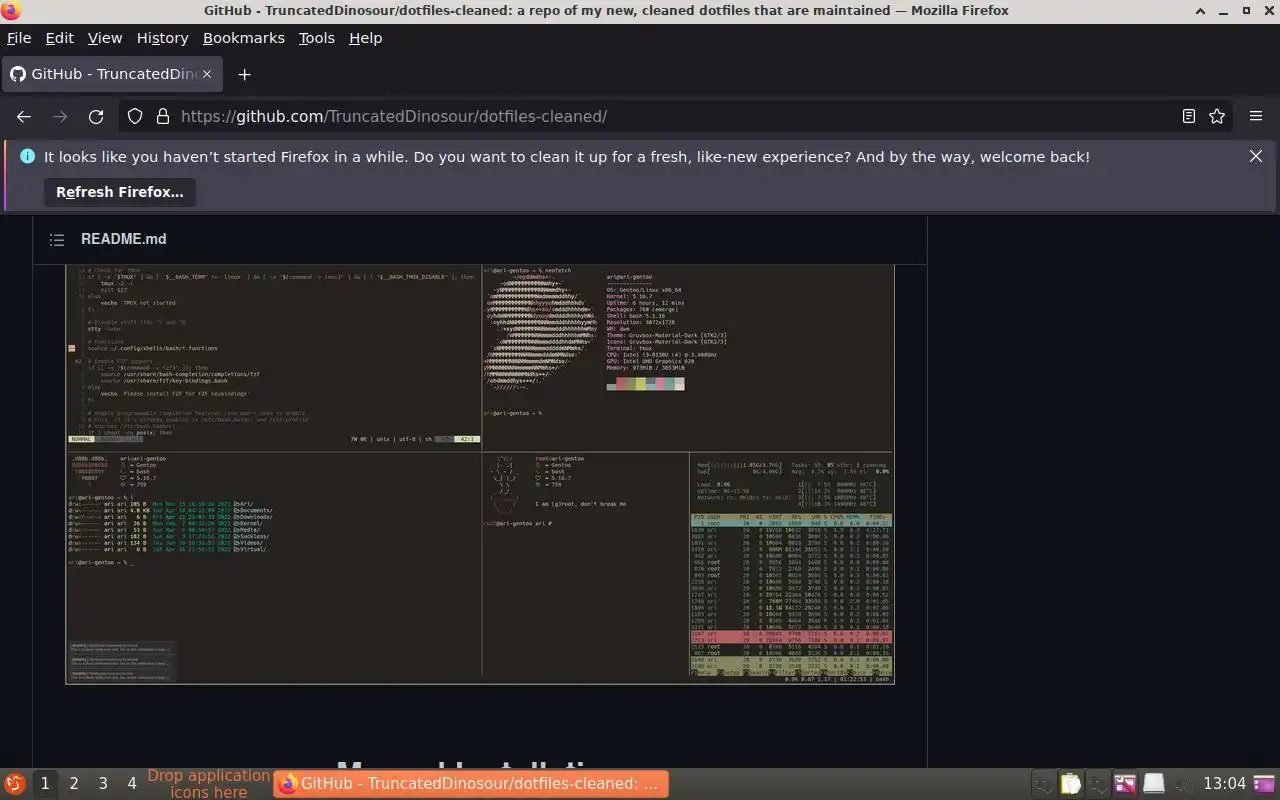Open the Tools menu
This screenshot has width=1280, height=800.
[x=317, y=38]
